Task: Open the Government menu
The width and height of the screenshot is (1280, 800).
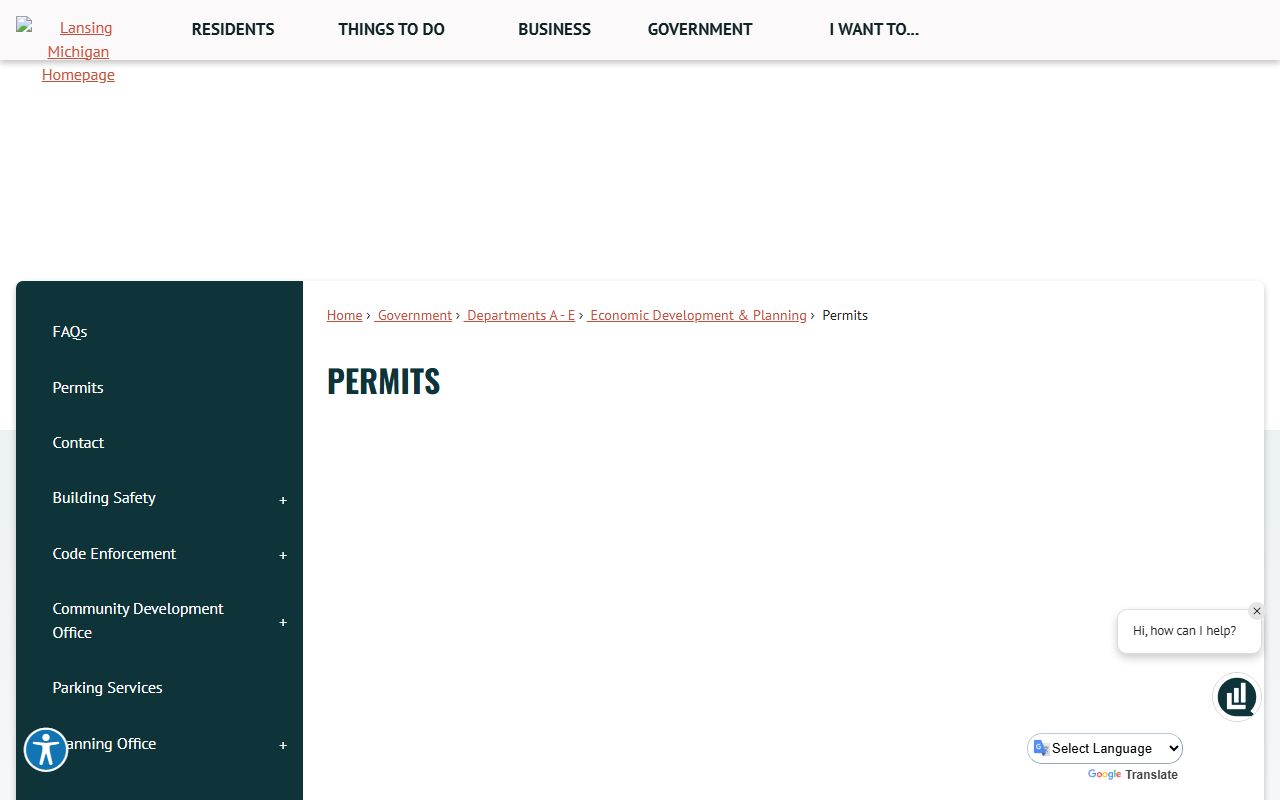Action: tap(700, 29)
